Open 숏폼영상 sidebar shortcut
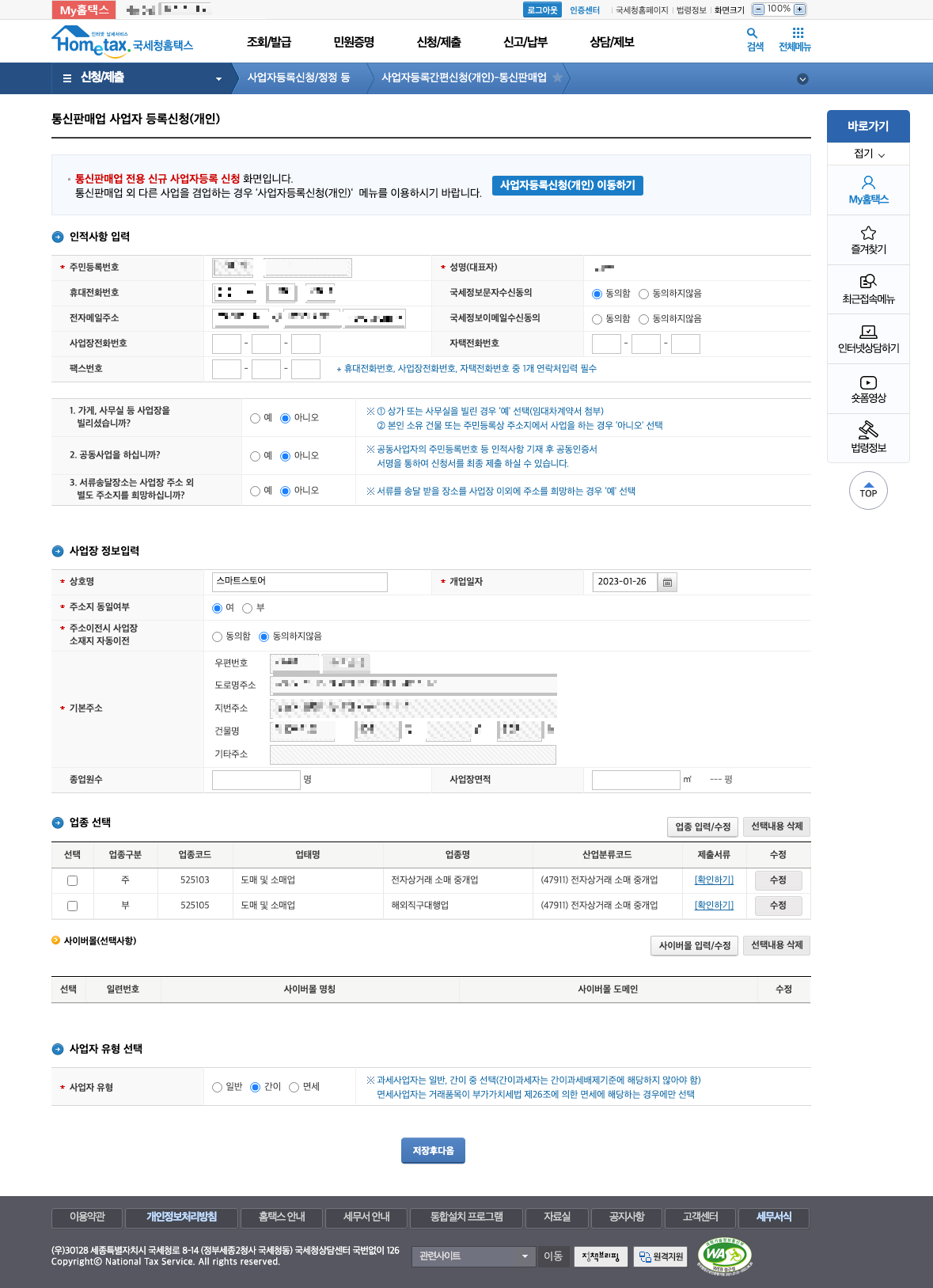The image size is (933, 1288). [x=868, y=389]
